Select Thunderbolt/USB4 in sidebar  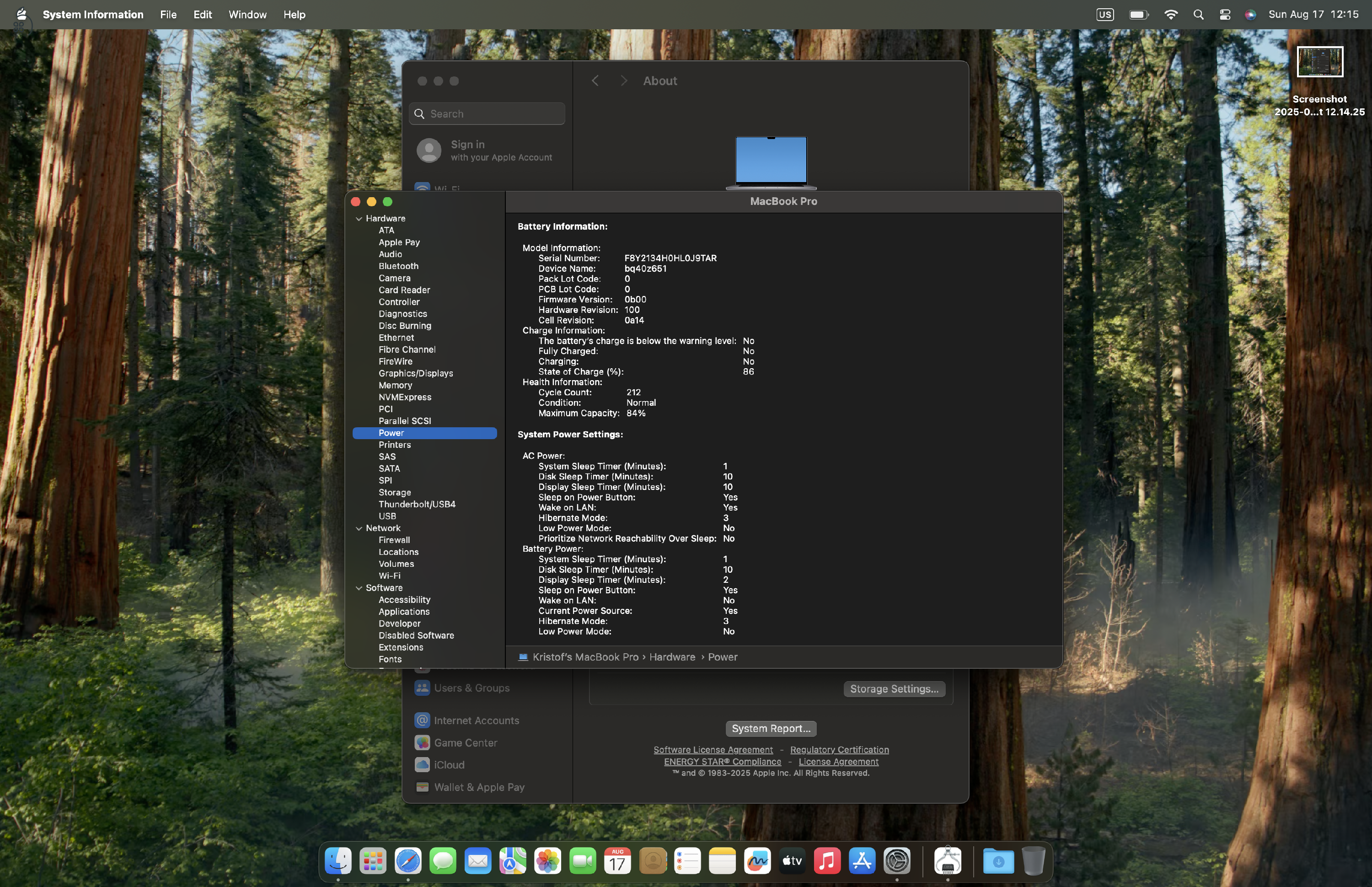tap(417, 504)
